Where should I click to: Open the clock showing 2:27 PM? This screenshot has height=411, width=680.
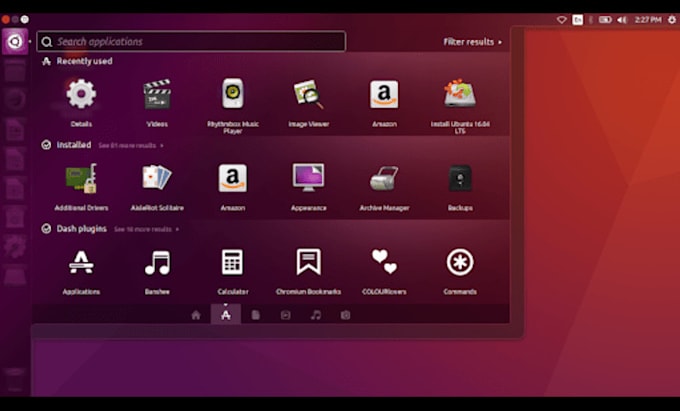pyautogui.click(x=648, y=20)
